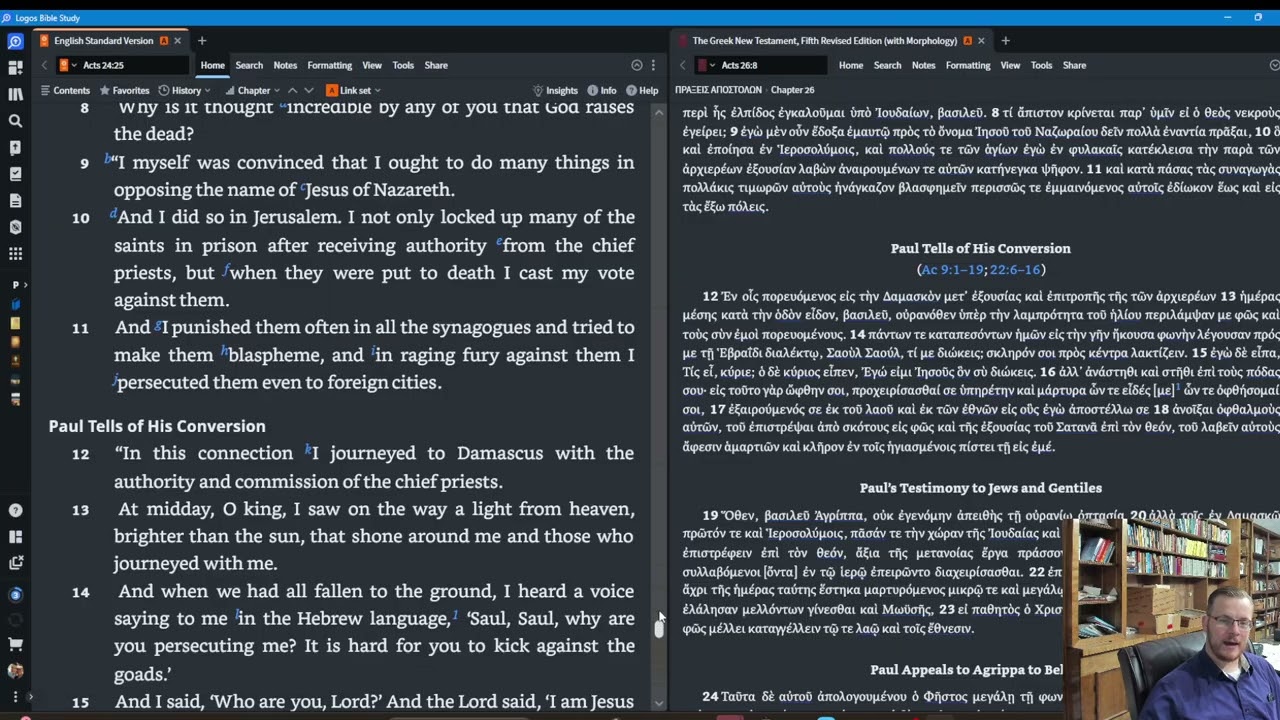Open Info for the ESV resource
The width and height of the screenshot is (1280, 720).
point(601,90)
